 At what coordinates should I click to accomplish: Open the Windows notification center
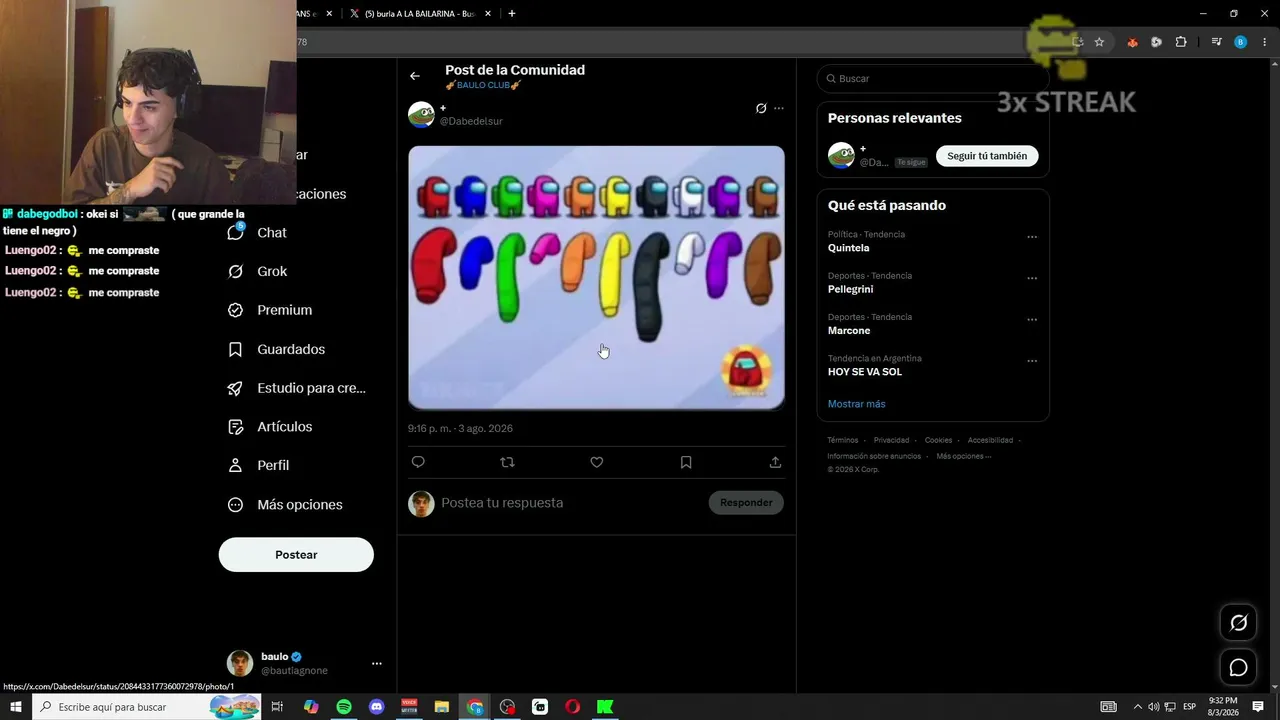tap(1258, 706)
